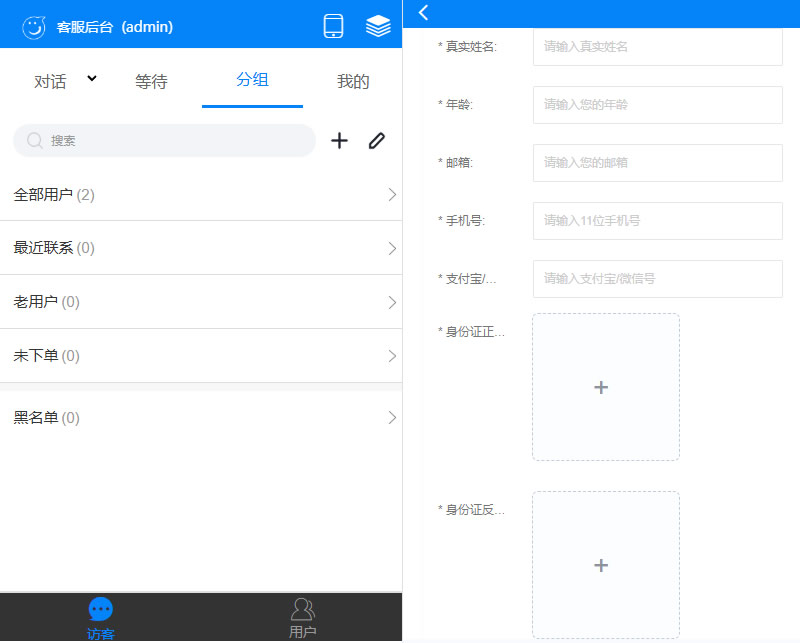Select the 分组 tab
800x643 pixels.
[252, 80]
